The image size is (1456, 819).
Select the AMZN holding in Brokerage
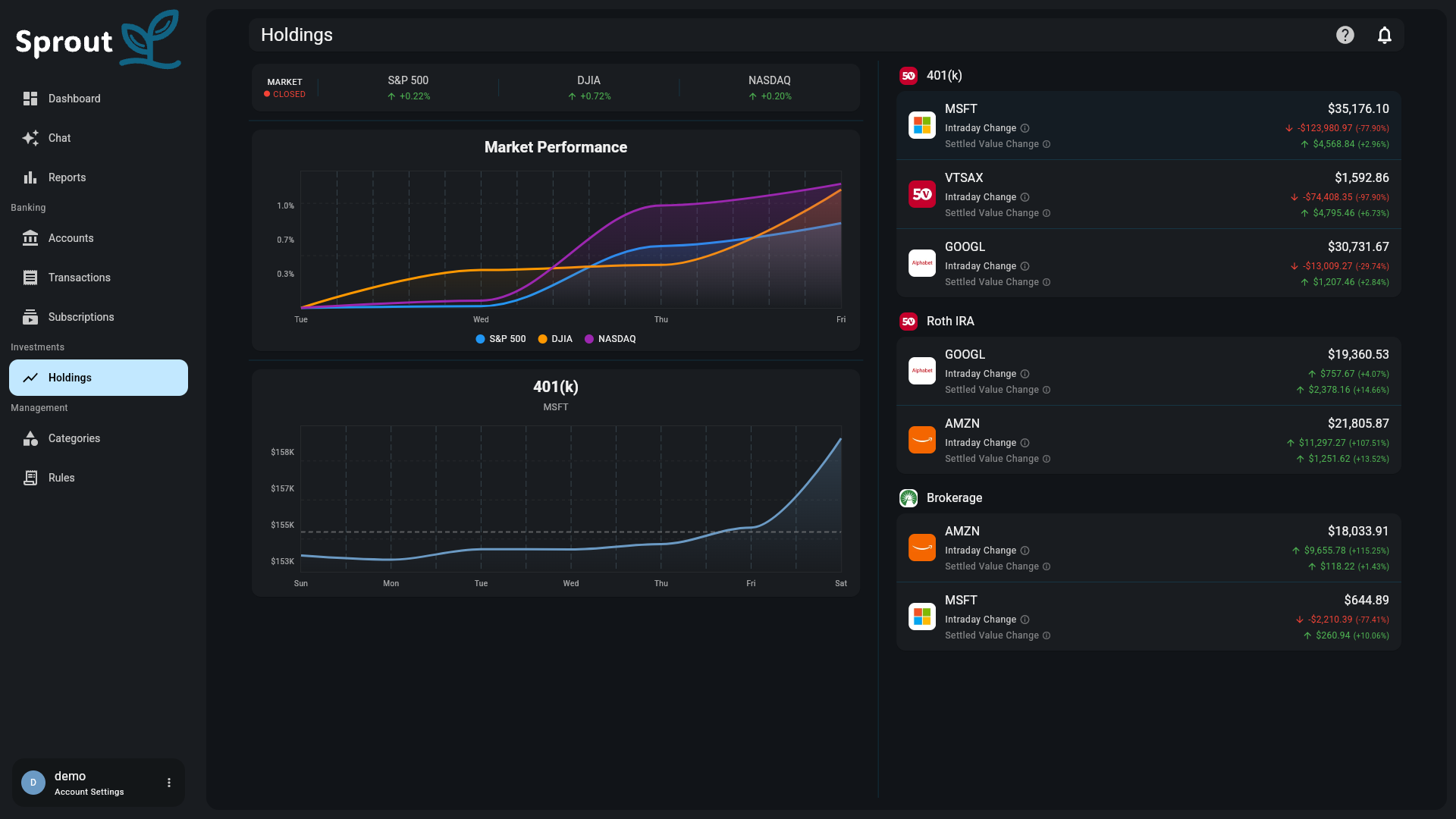[x=1149, y=548]
